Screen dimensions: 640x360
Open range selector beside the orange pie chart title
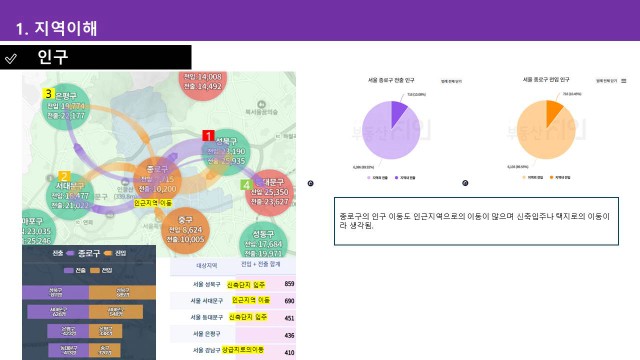pos(606,81)
